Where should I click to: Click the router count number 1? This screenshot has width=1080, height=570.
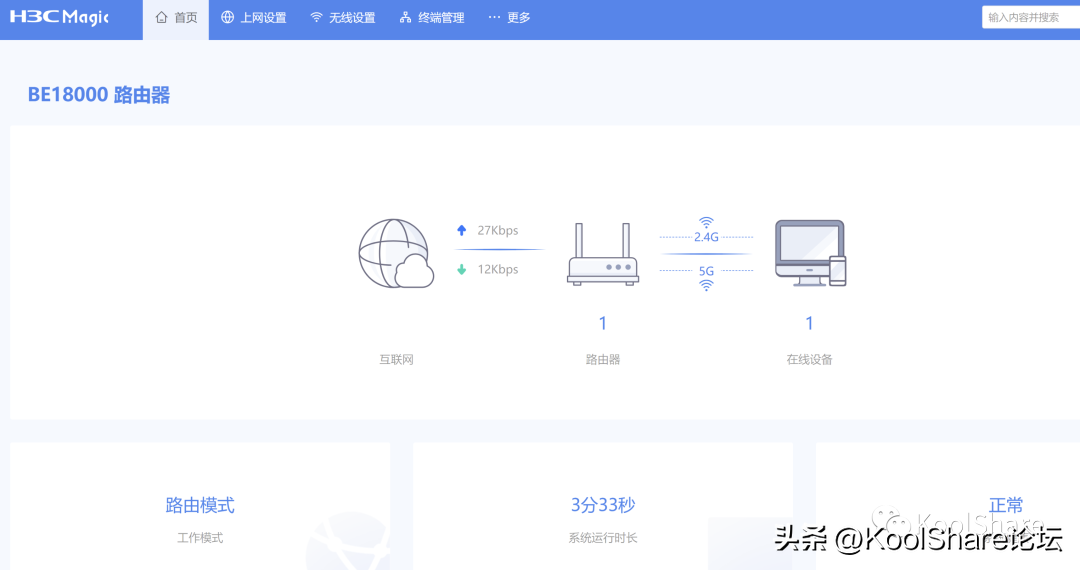pyautogui.click(x=603, y=323)
